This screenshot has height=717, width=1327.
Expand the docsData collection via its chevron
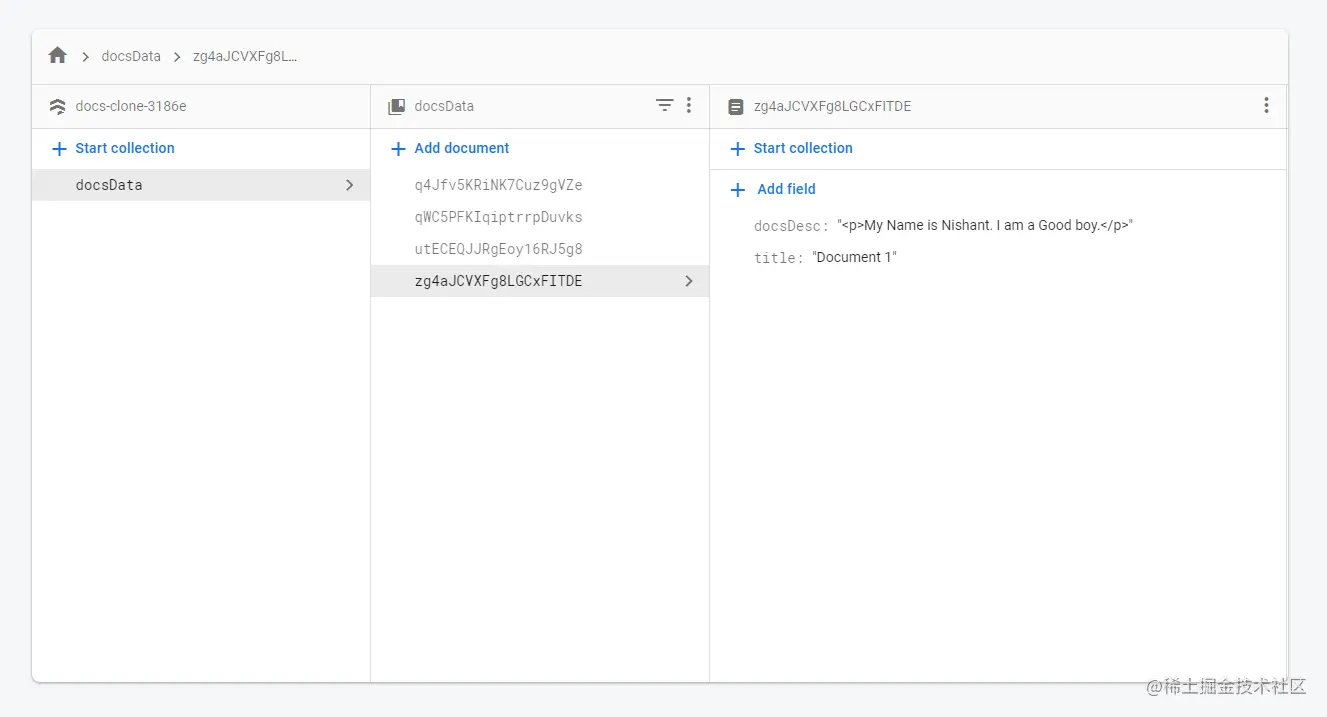pyautogui.click(x=349, y=185)
